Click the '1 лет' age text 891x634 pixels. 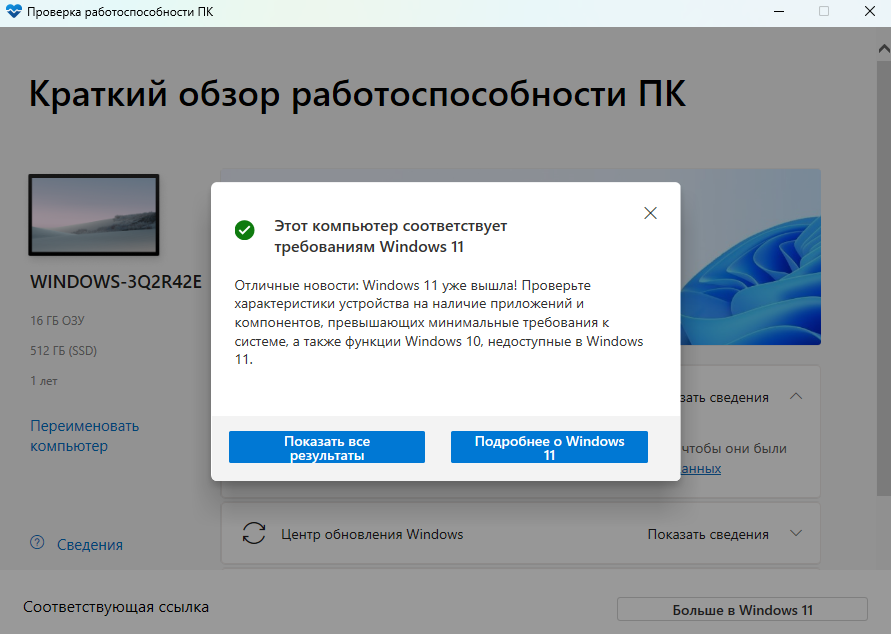point(44,381)
